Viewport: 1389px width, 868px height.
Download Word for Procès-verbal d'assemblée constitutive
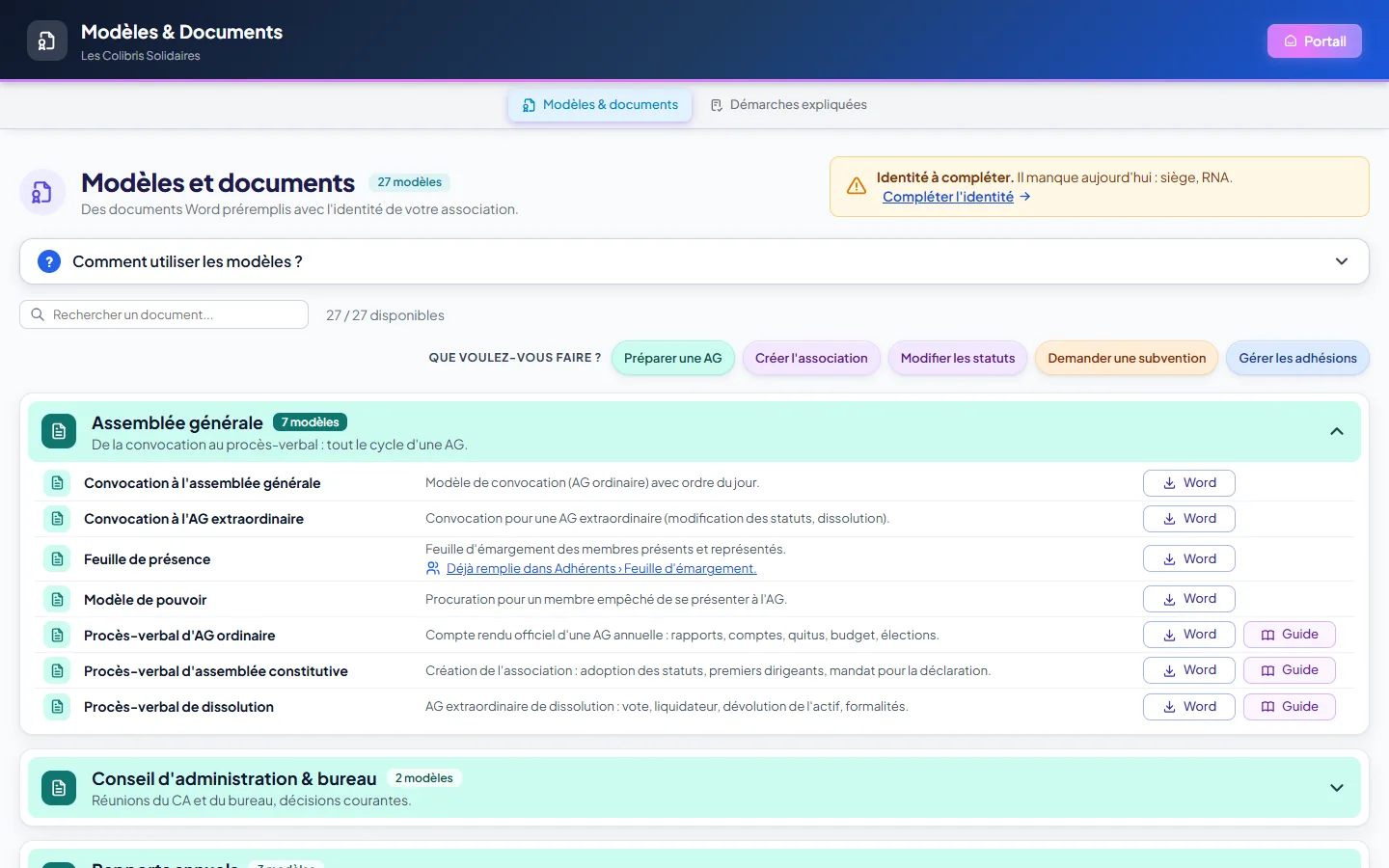(x=1189, y=670)
